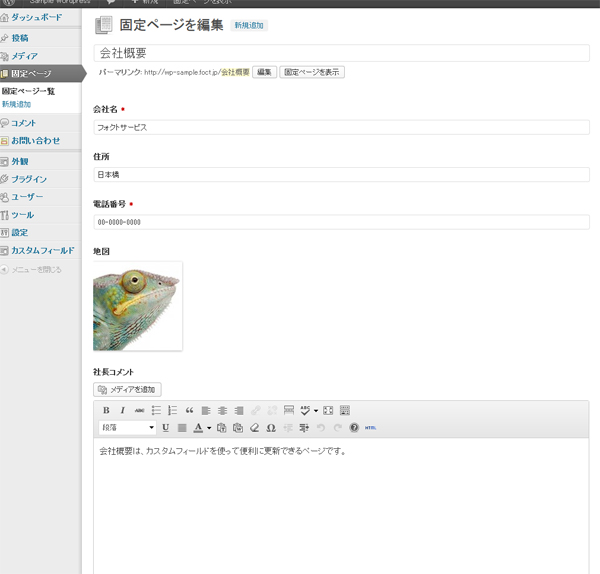This screenshot has height=574, width=600.
Task: Click the 新規追加 link beside the page heading
Action: coord(249,25)
